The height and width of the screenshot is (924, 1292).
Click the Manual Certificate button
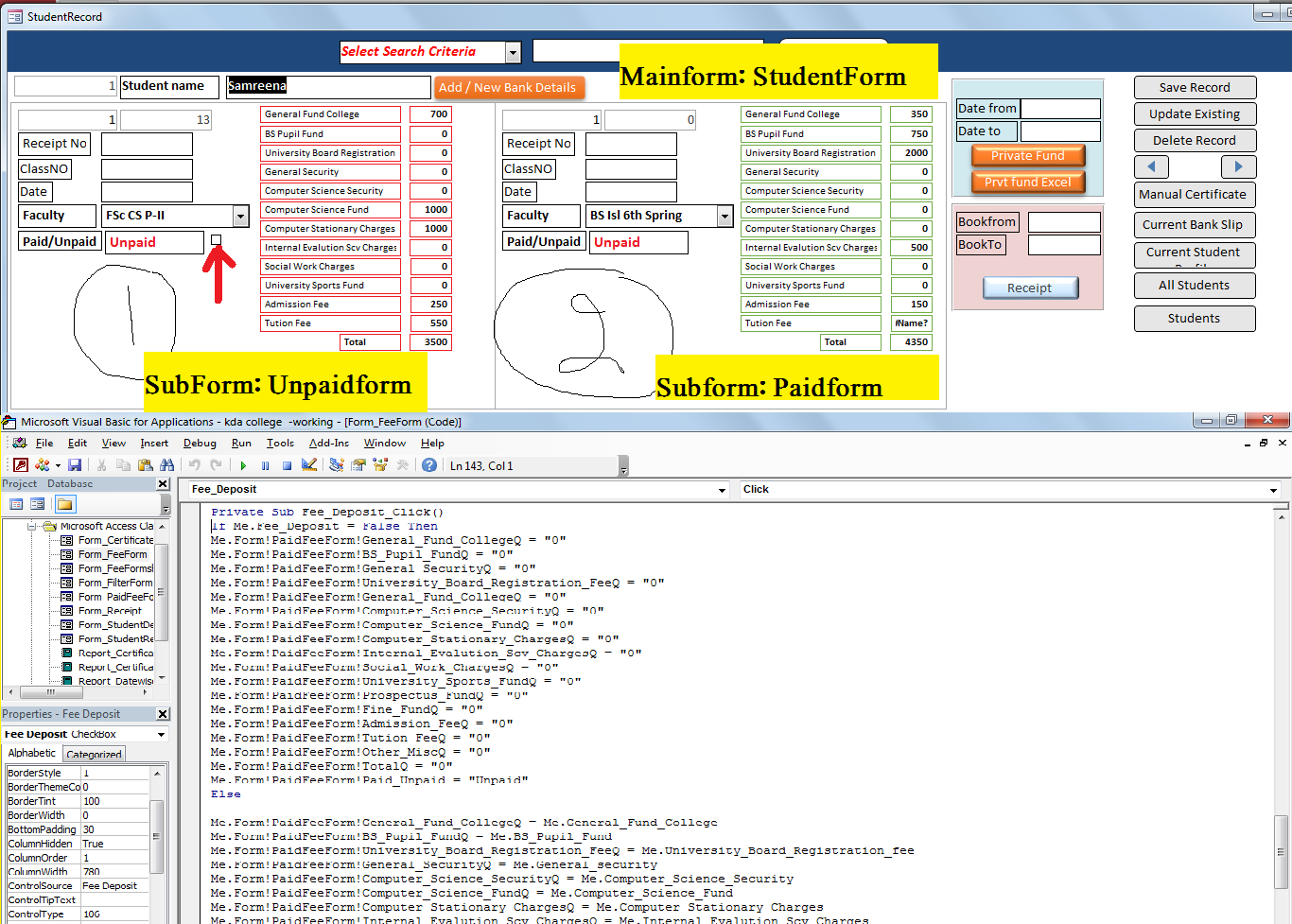coord(1195,195)
